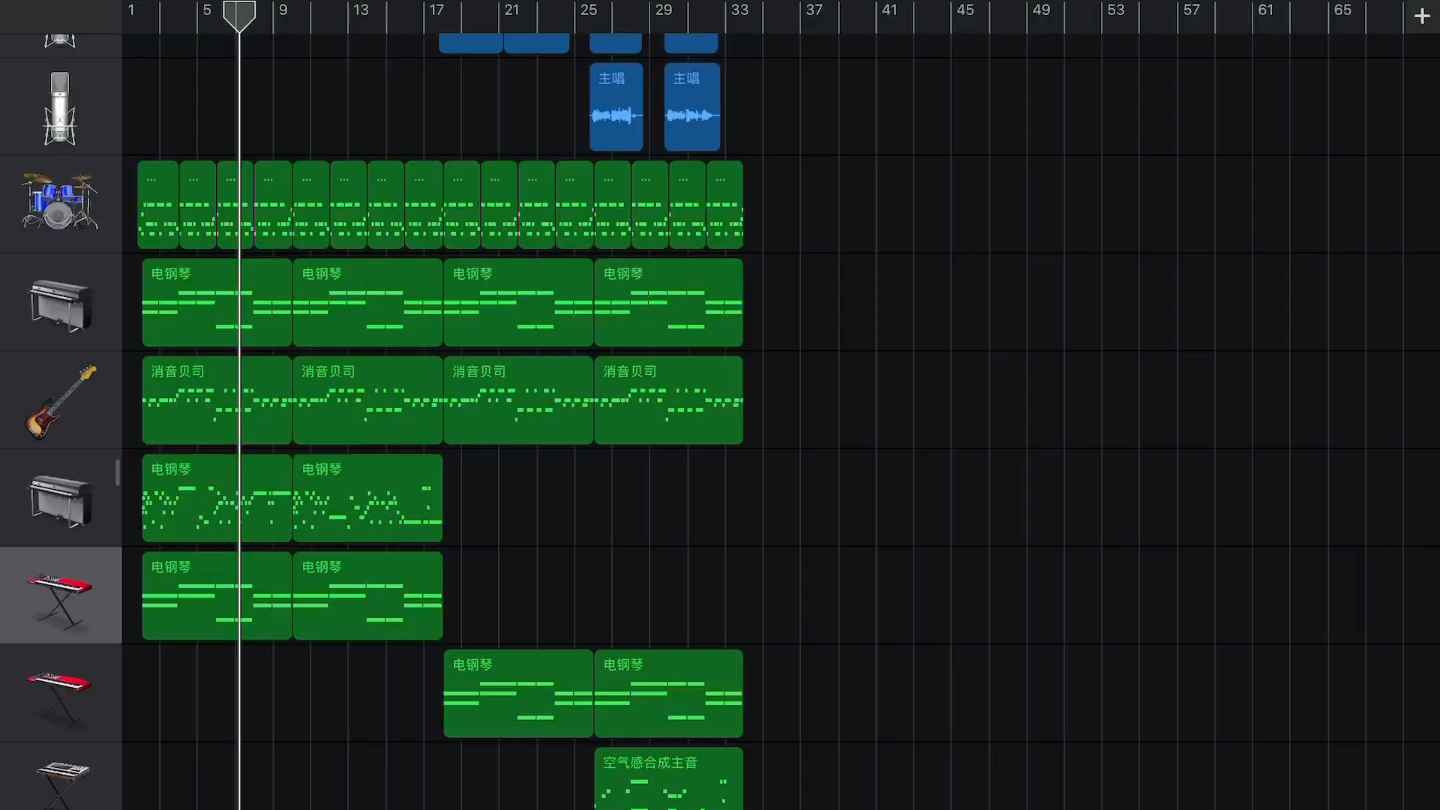Select bar 25 电钢琴 region on track above bass
This screenshot has height=810, width=1440.
(x=669, y=302)
